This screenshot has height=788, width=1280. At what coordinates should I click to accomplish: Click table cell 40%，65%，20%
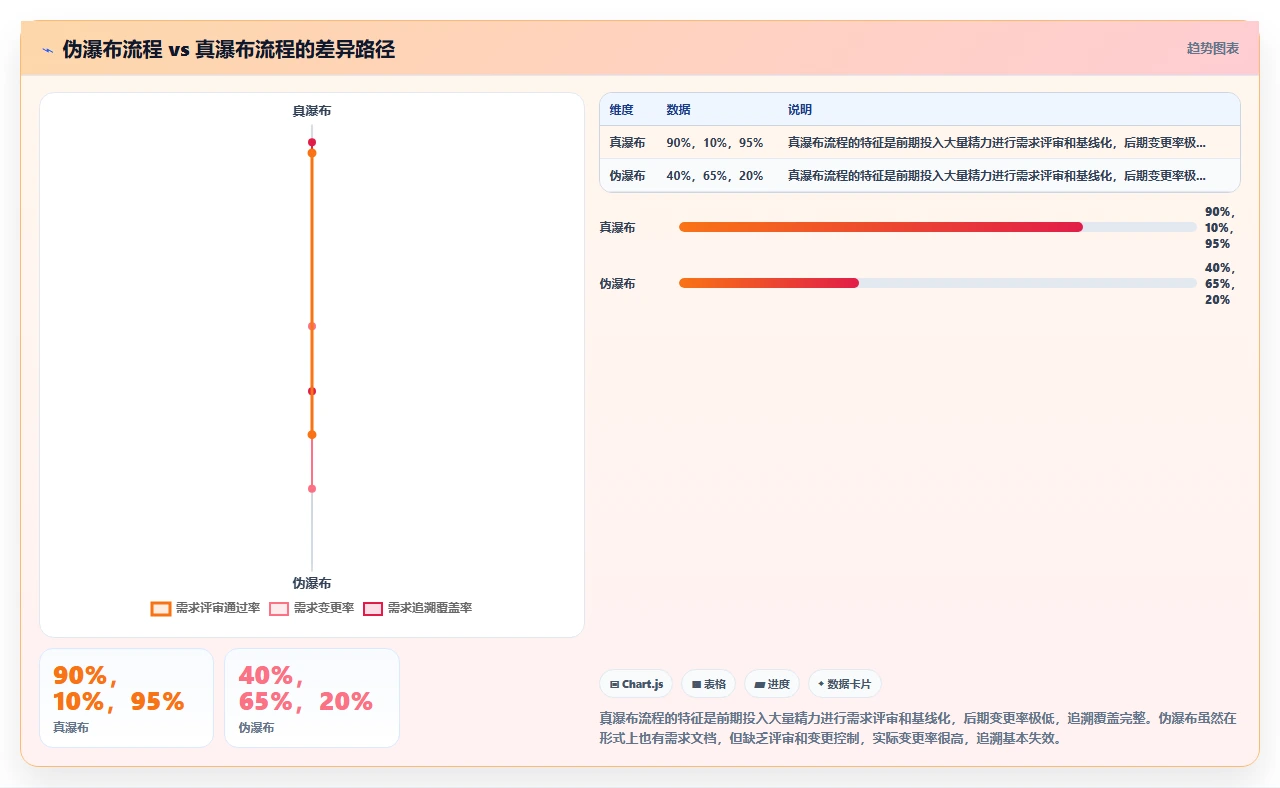pos(715,175)
